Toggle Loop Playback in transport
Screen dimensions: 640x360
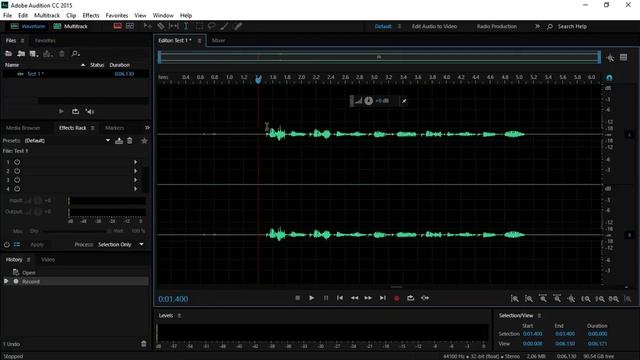point(411,298)
